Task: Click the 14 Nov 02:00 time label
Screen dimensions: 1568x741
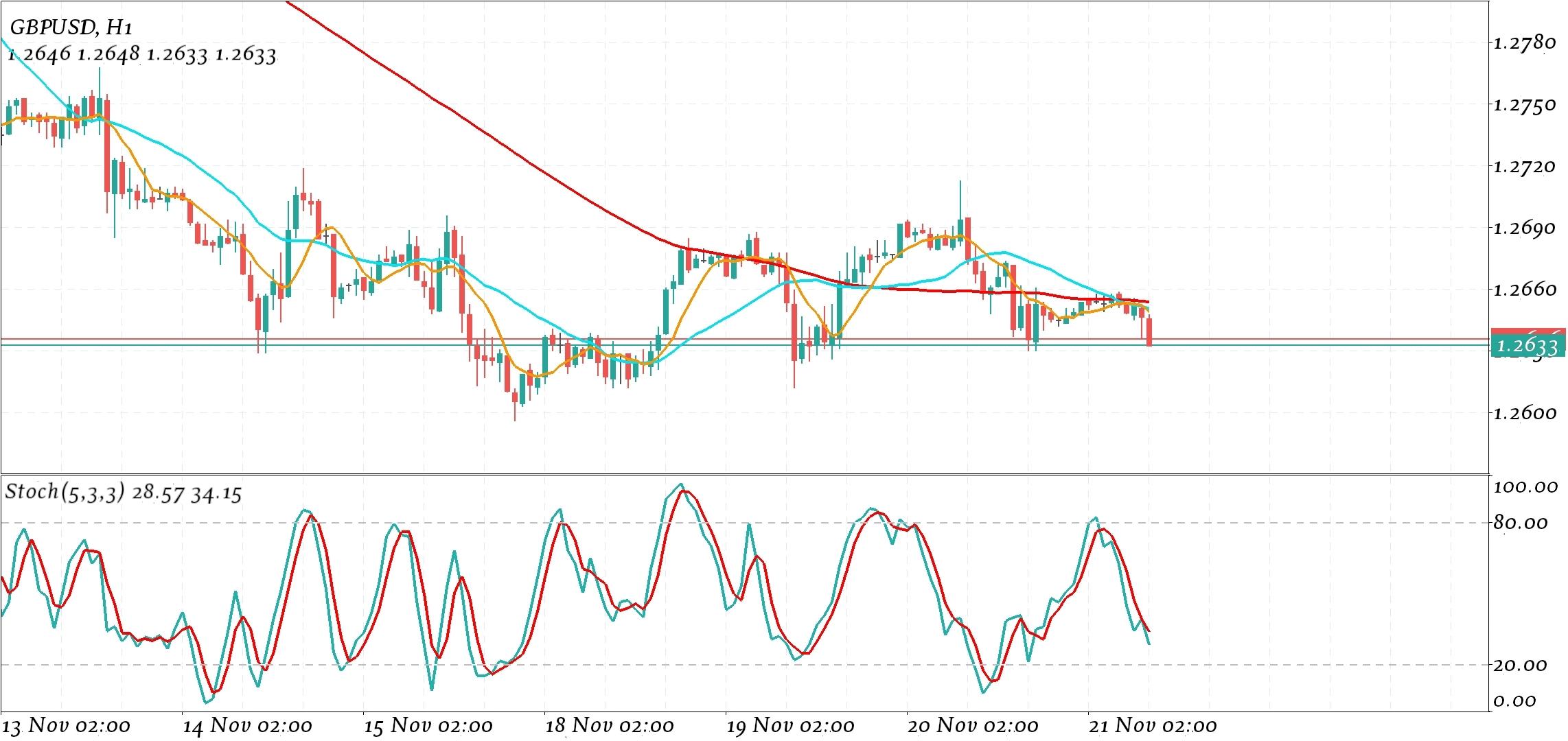Action: tap(247, 726)
